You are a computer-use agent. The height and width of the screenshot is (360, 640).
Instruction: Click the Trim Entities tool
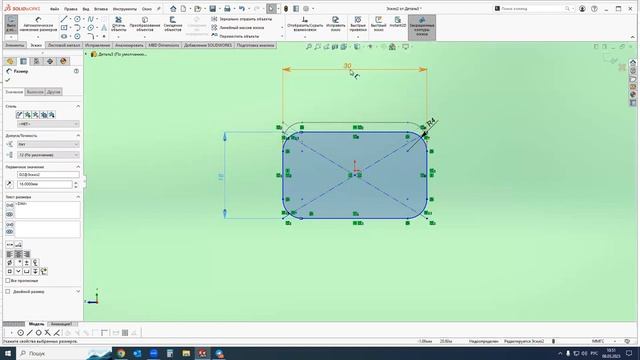pos(118,24)
